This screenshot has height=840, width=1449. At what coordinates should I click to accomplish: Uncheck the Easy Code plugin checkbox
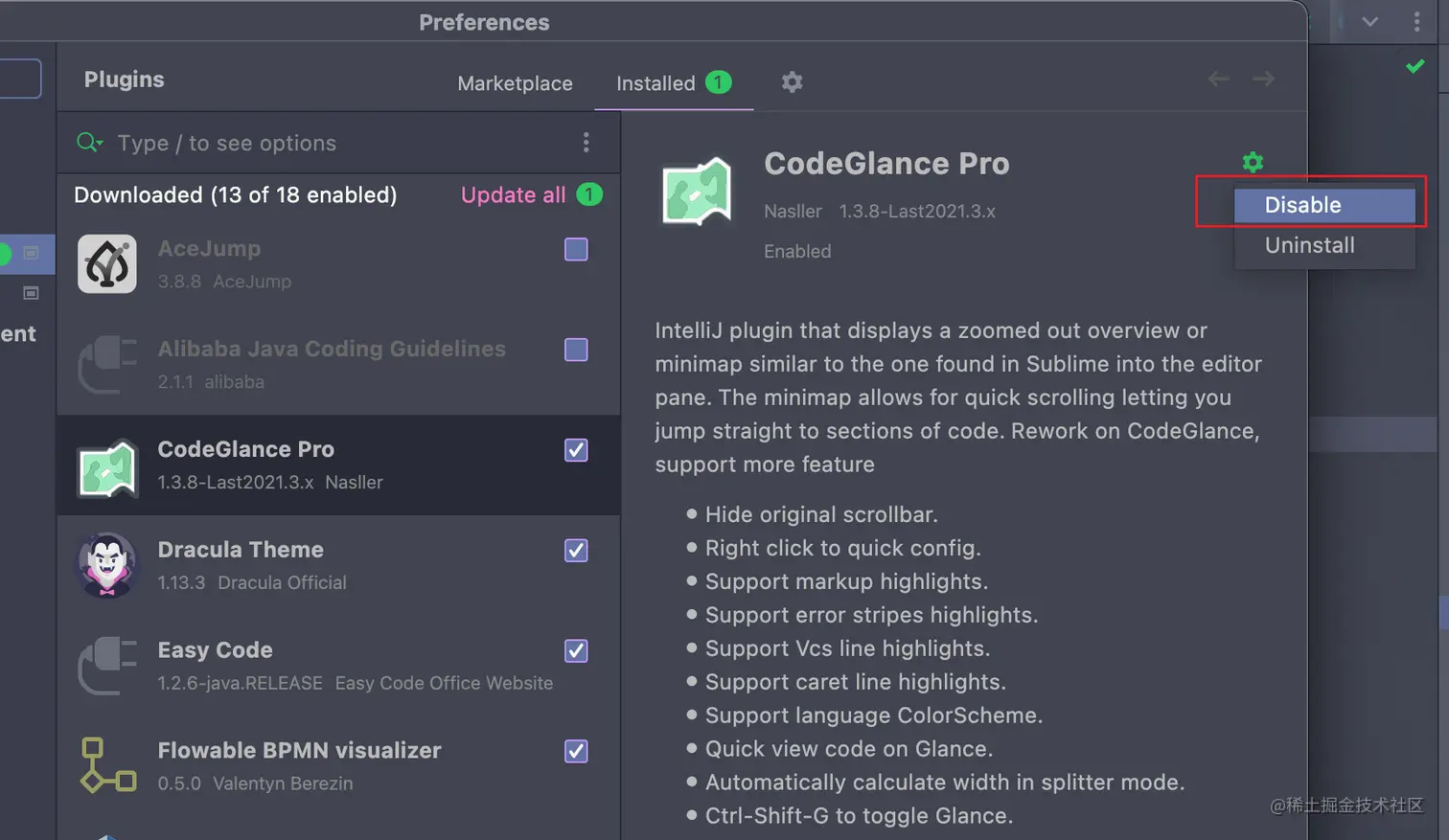click(576, 651)
